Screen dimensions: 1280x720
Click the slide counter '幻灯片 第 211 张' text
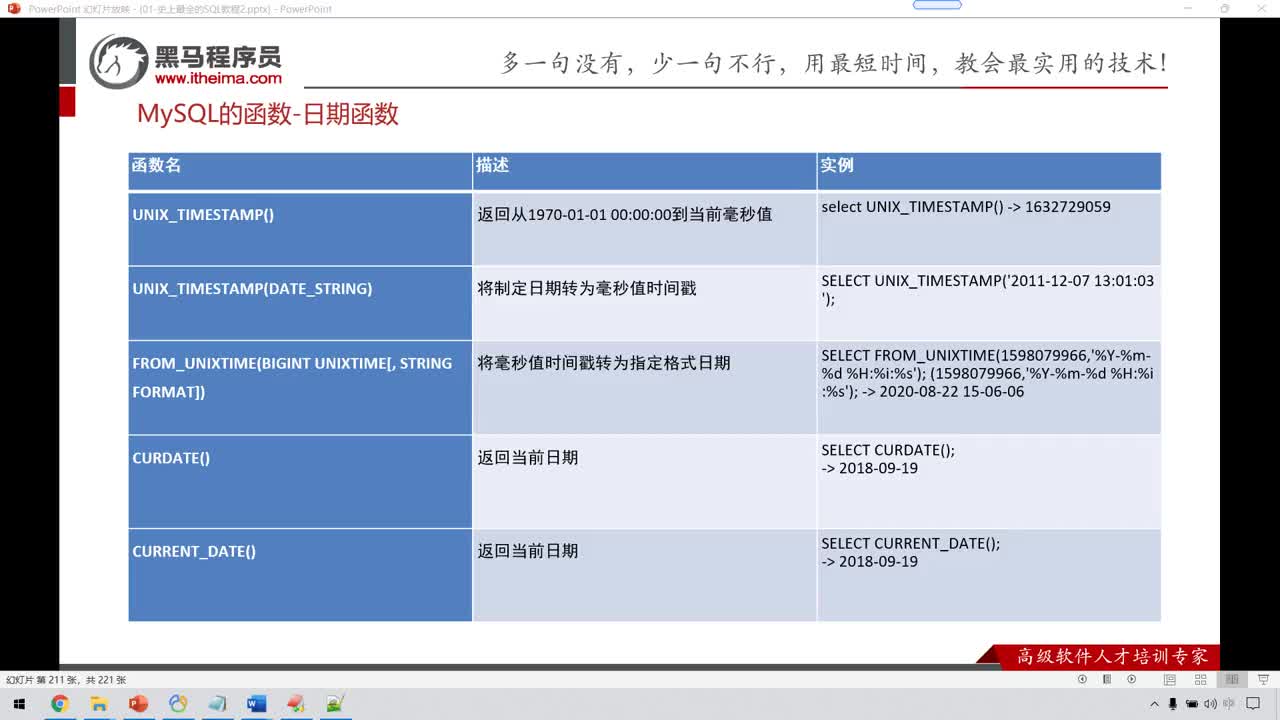pyautogui.click(x=43, y=680)
